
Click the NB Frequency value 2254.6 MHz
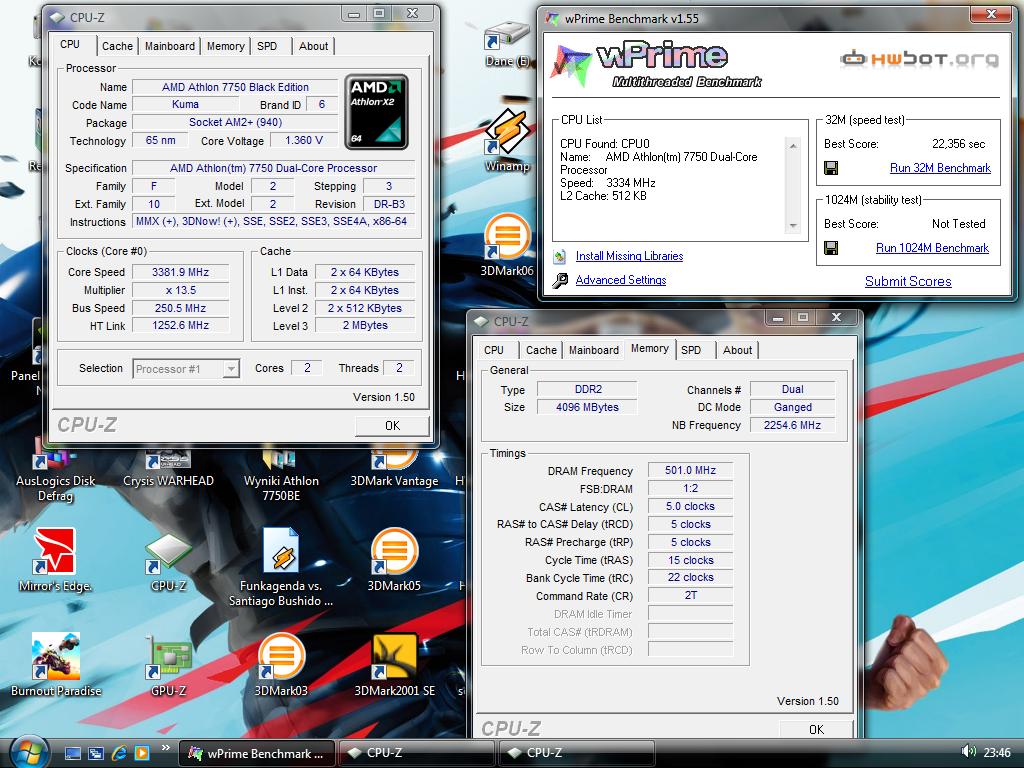click(792, 425)
